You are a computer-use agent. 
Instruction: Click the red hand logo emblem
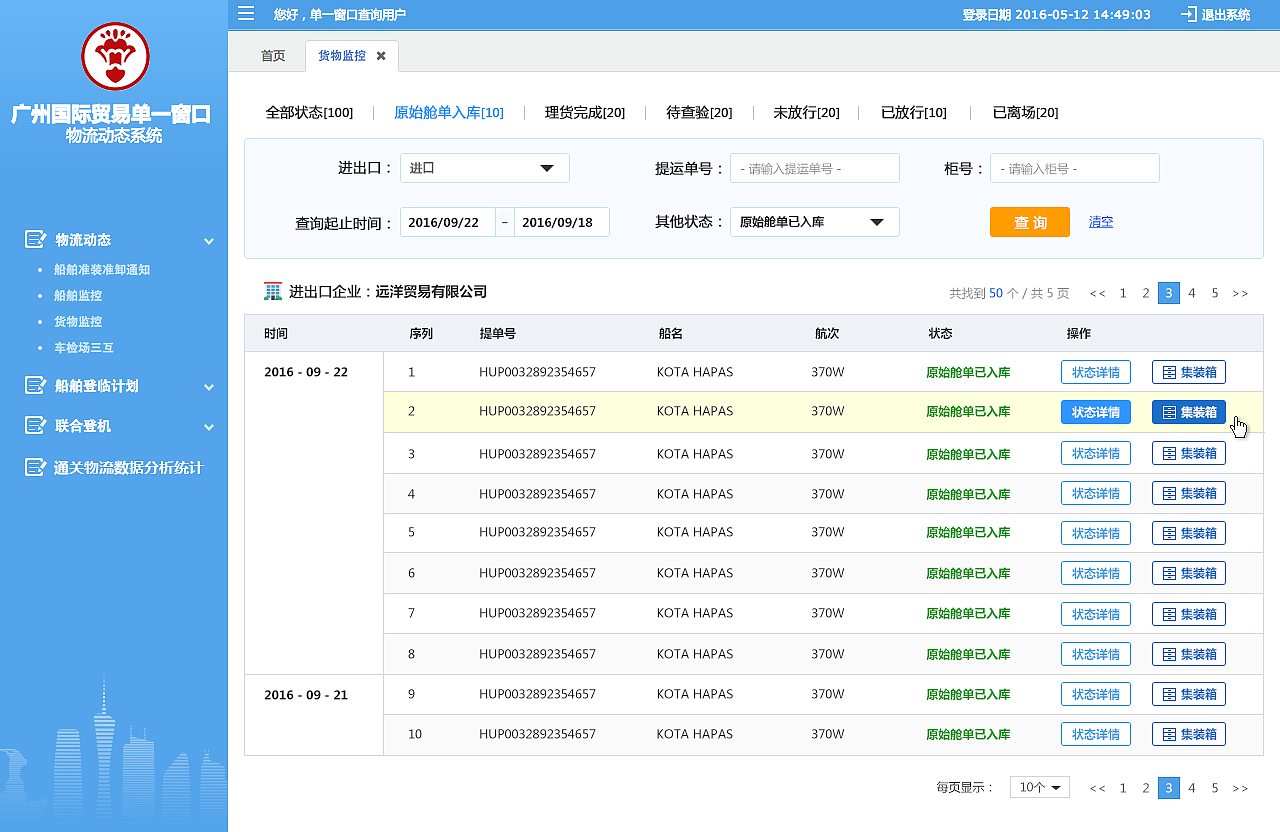(115, 57)
